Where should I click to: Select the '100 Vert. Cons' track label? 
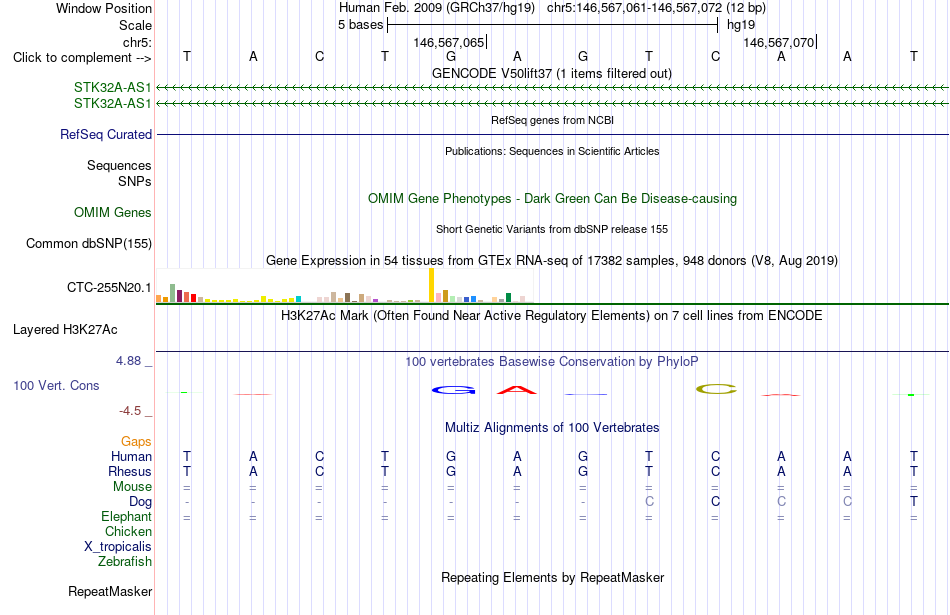pyautogui.click(x=56, y=385)
